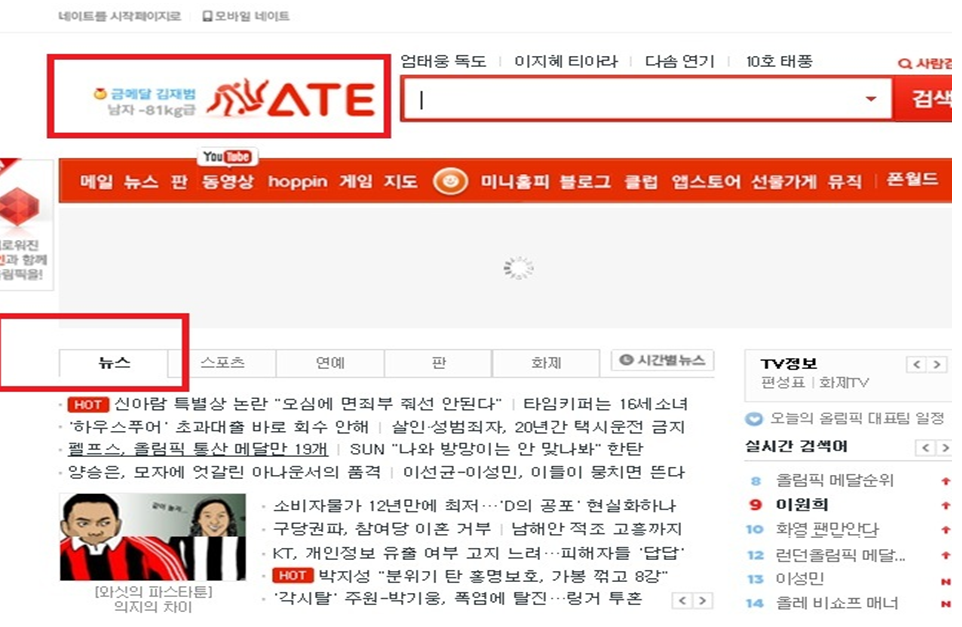The height and width of the screenshot is (627, 962).
Task: Open 미니홈피 in the navigation bar
Action: pos(514,182)
